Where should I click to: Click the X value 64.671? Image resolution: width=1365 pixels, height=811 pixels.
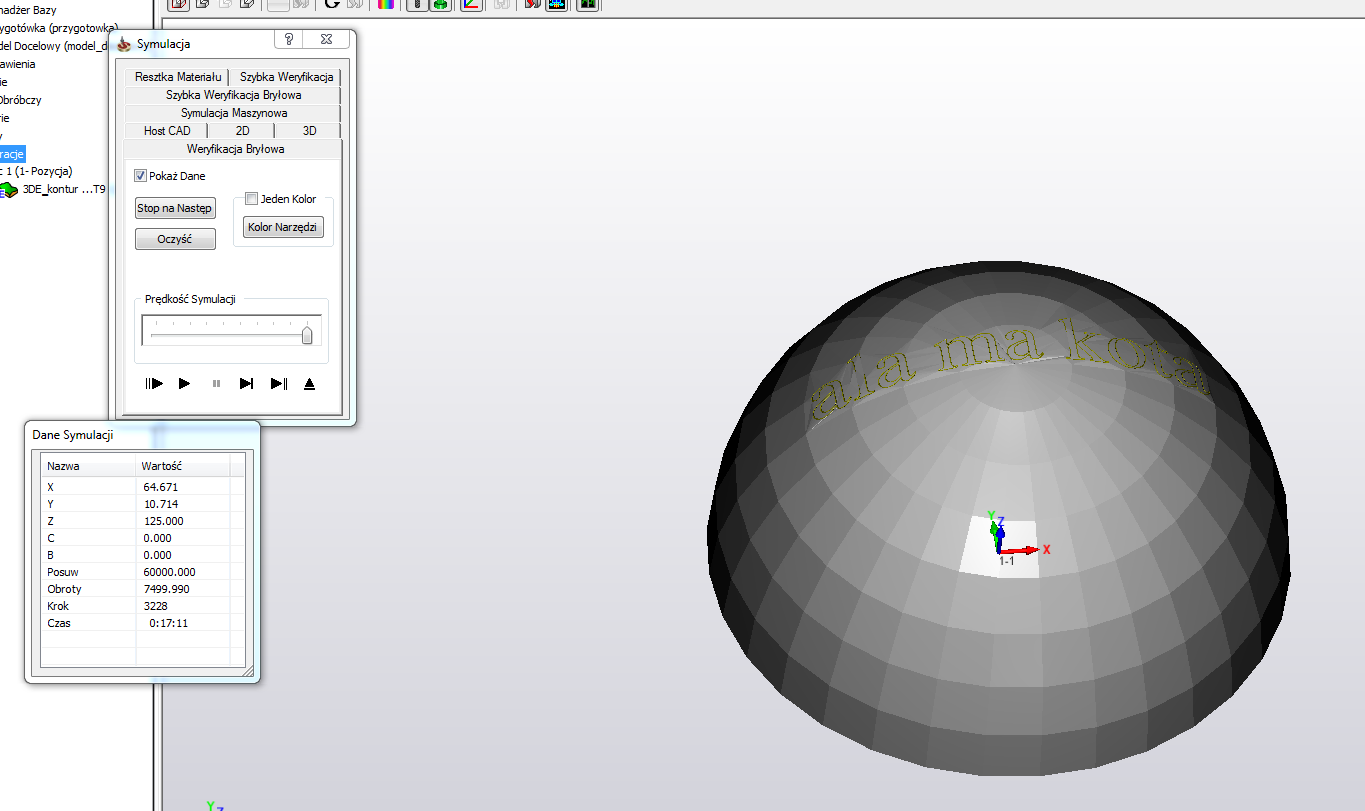(161, 487)
